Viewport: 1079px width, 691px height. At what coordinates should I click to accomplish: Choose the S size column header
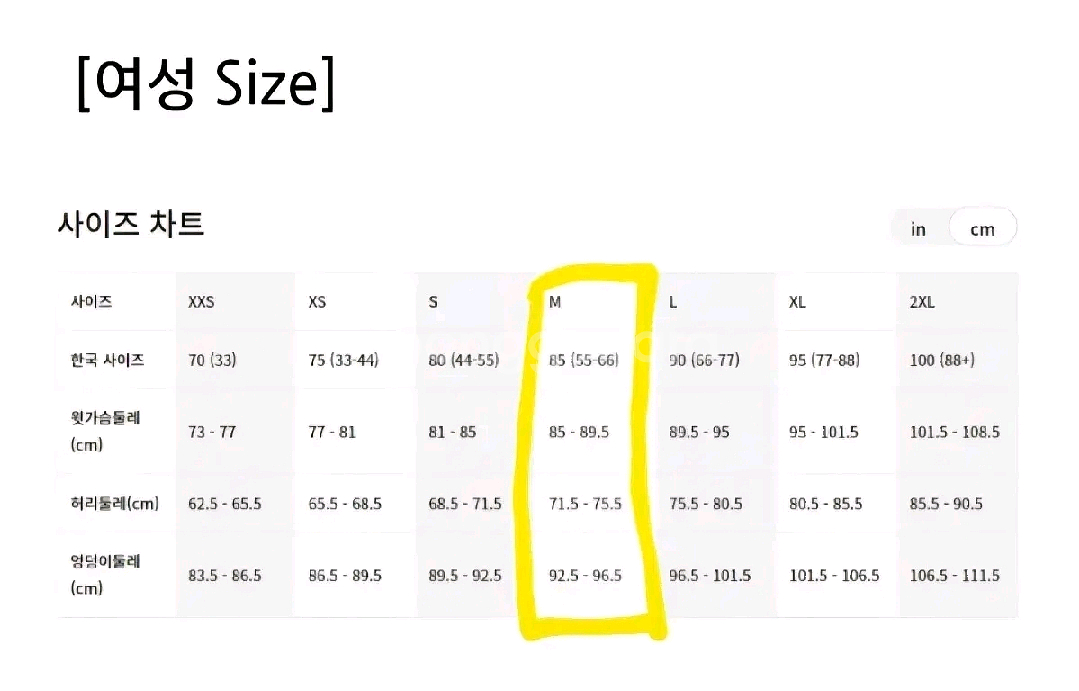pyautogui.click(x=433, y=302)
